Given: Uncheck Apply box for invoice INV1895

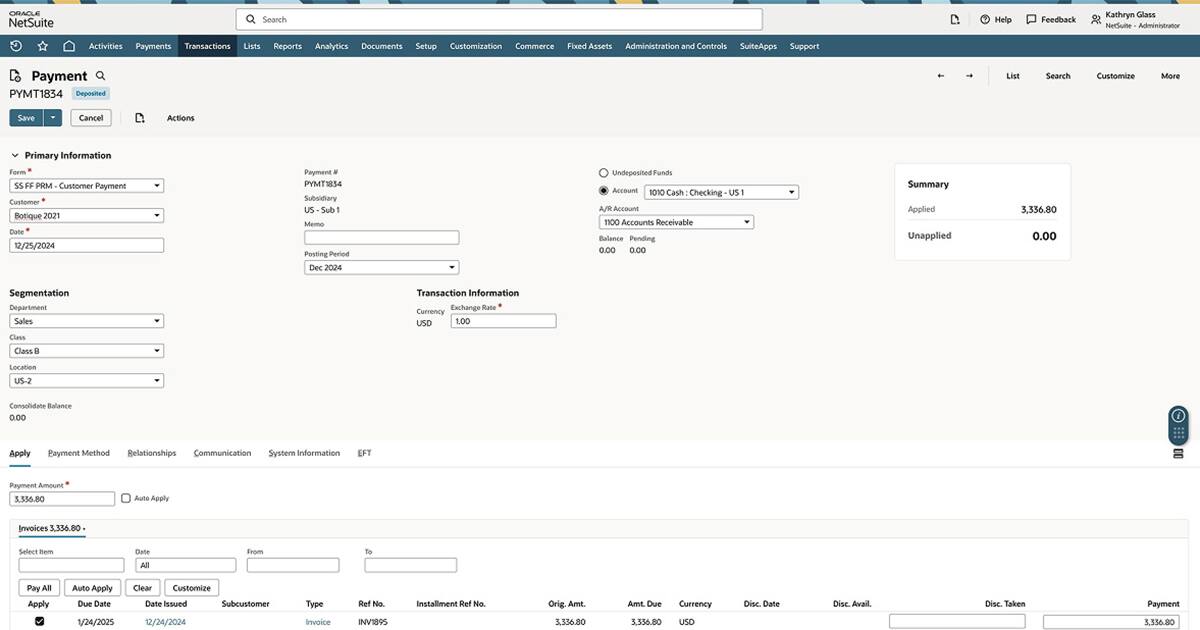Looking at the screenshot, I should pyautogui.click(x=39, y=621).
